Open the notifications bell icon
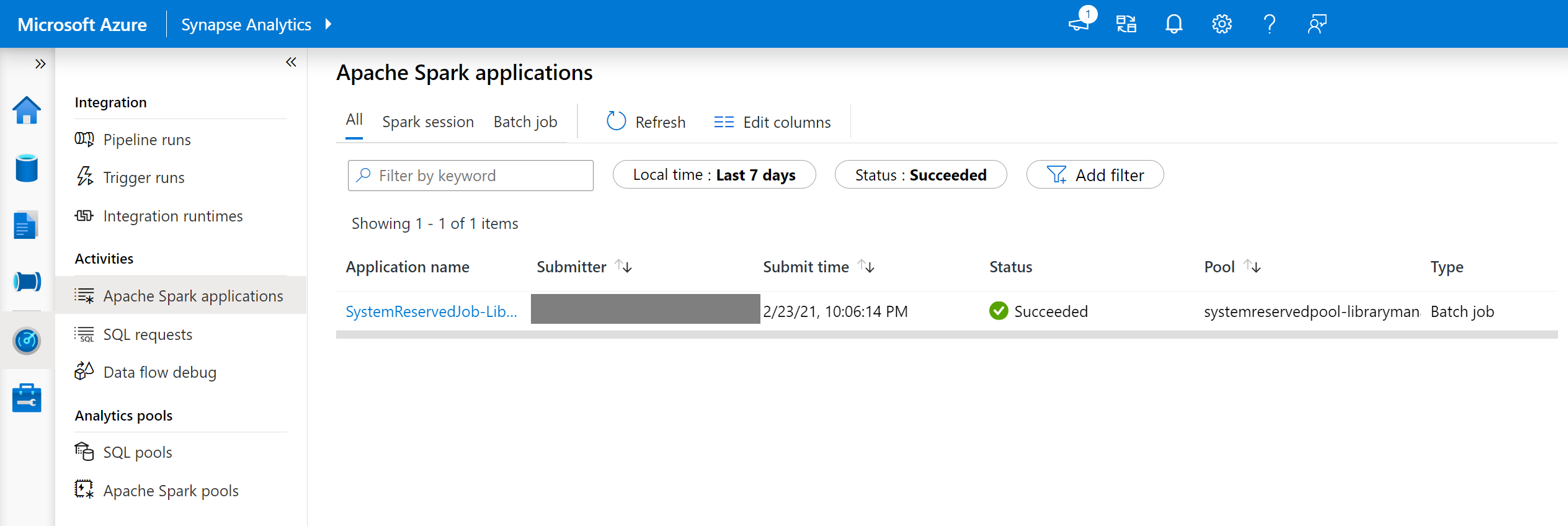 (1174, 24)
